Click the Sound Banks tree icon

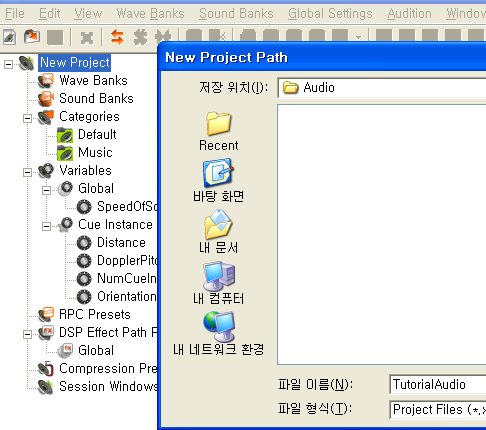(46, 99)
